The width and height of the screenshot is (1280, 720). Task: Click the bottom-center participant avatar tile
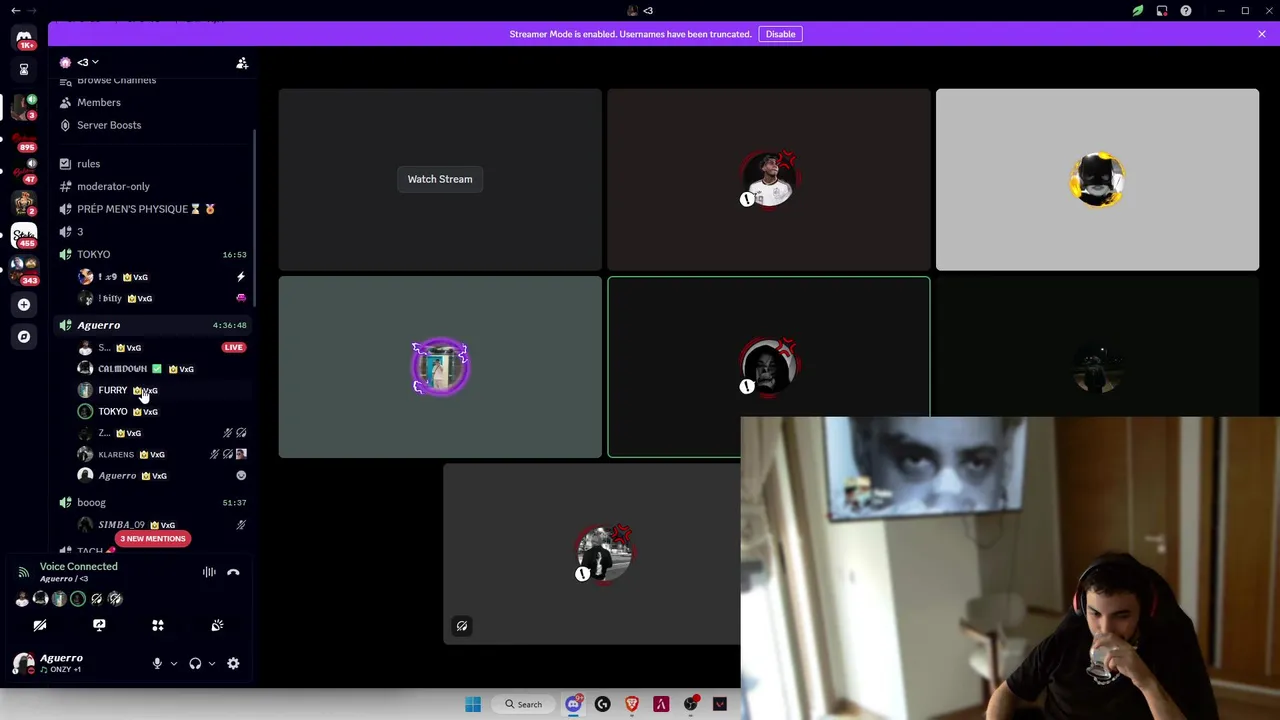[x=604, y=553]
